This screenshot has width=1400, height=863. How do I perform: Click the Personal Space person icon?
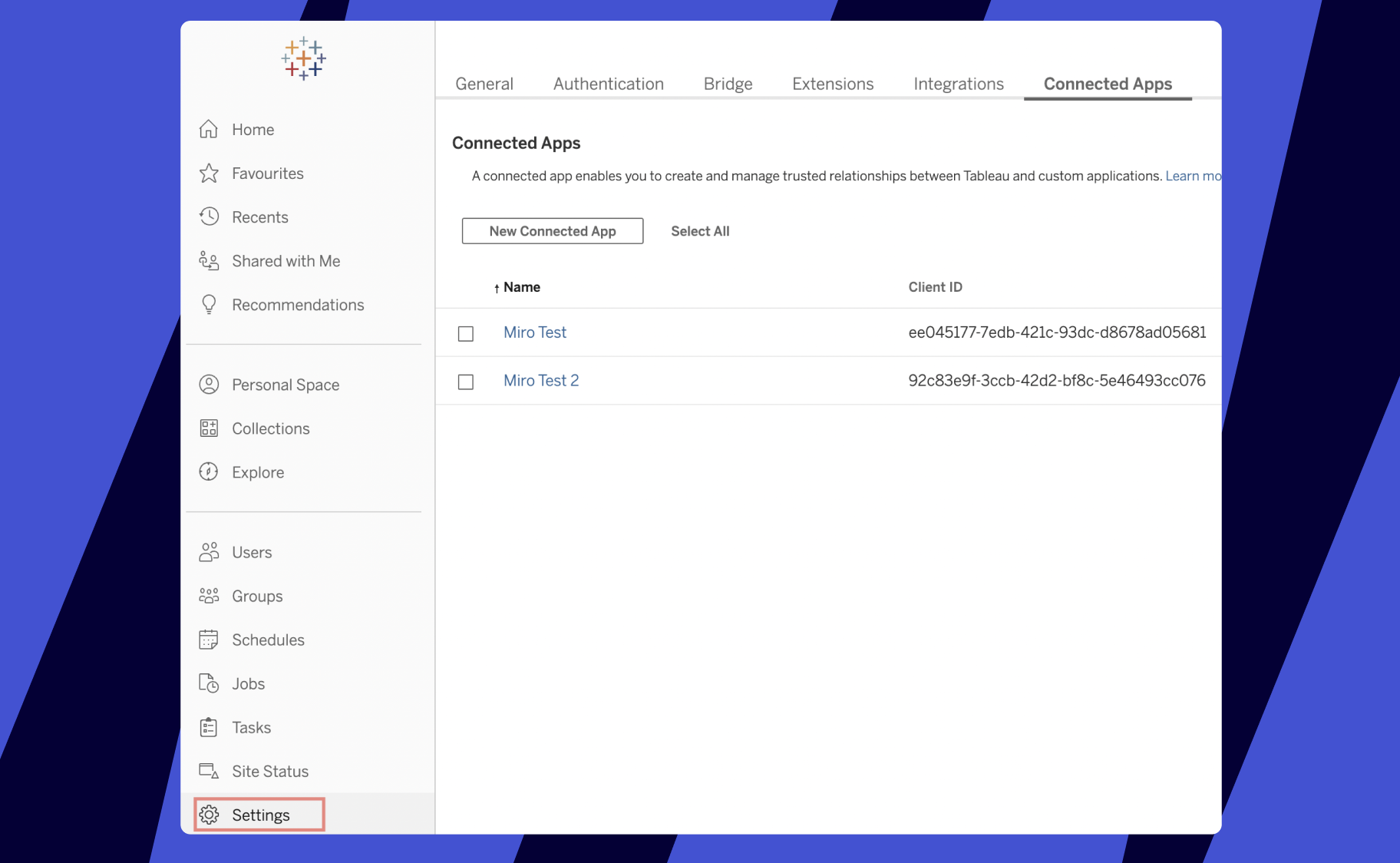click(209, 384)
